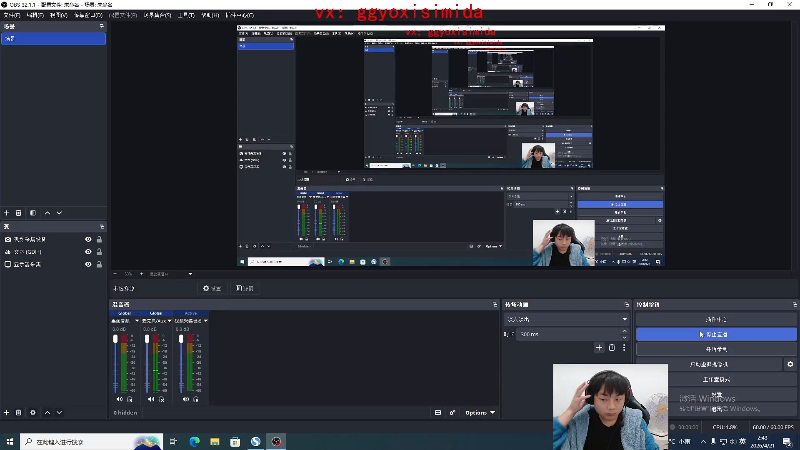The image size is (800, 450).
Task: Toggle headphone monitoring on the first mixer channel
Action: point(130,399)
